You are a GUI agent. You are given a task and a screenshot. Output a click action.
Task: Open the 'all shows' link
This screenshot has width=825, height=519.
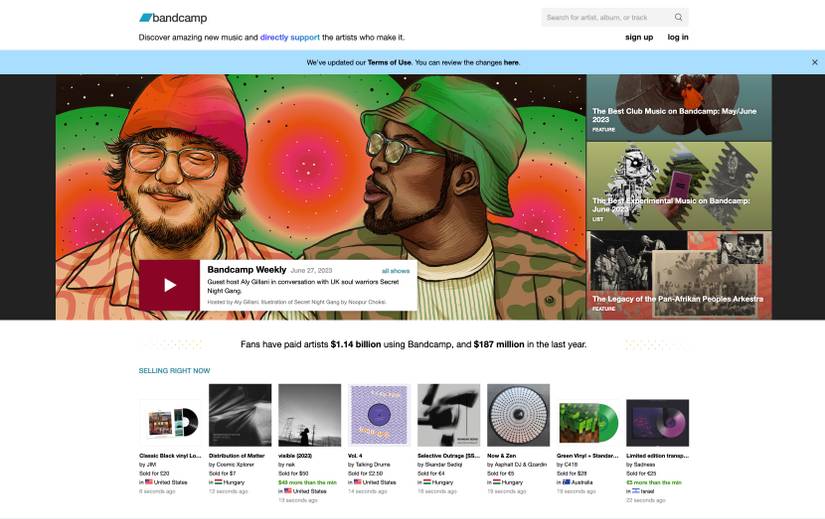[396, 271]
